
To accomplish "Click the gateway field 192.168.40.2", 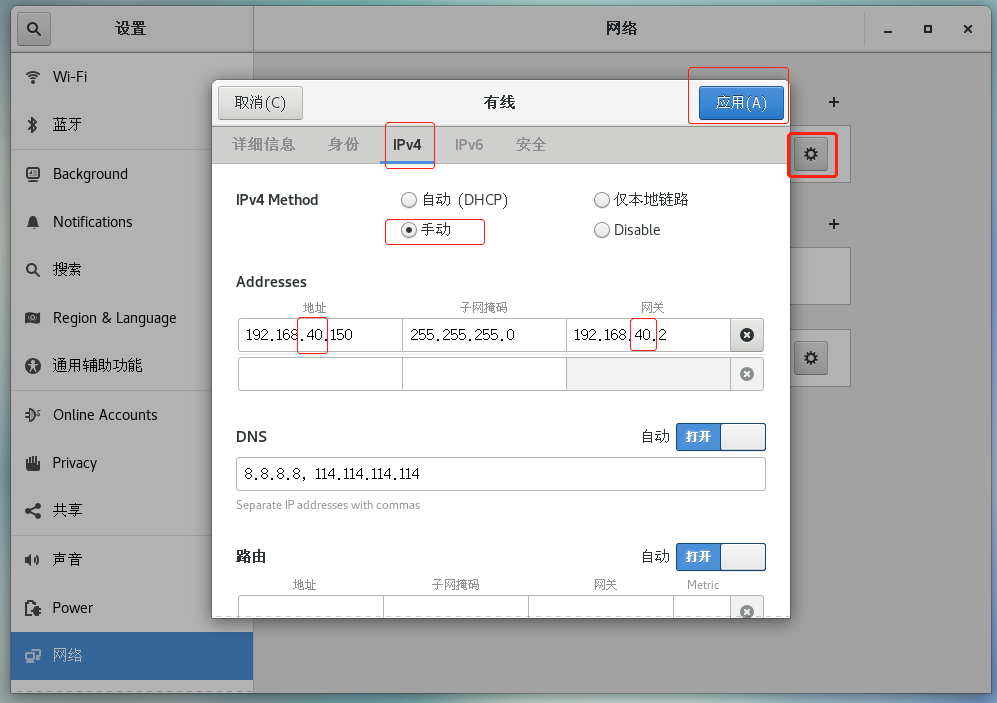I will [x=649, y=335].
